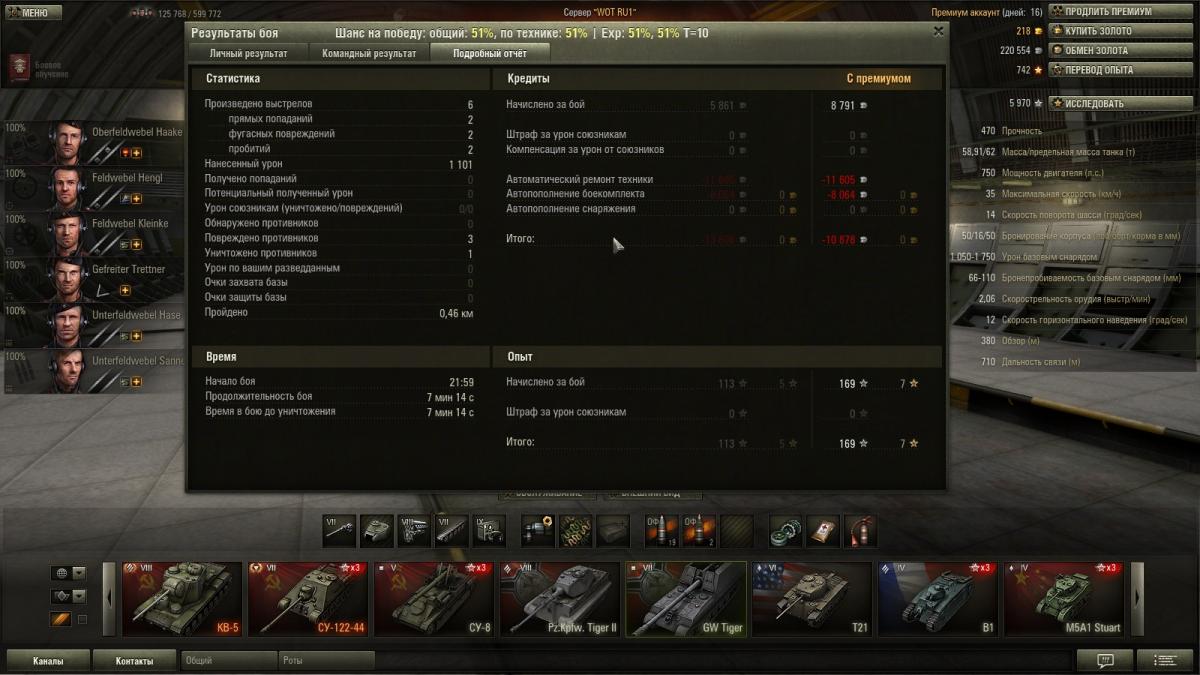
Task: Click the Продлить премиум button
Action: click(1120, 12)
